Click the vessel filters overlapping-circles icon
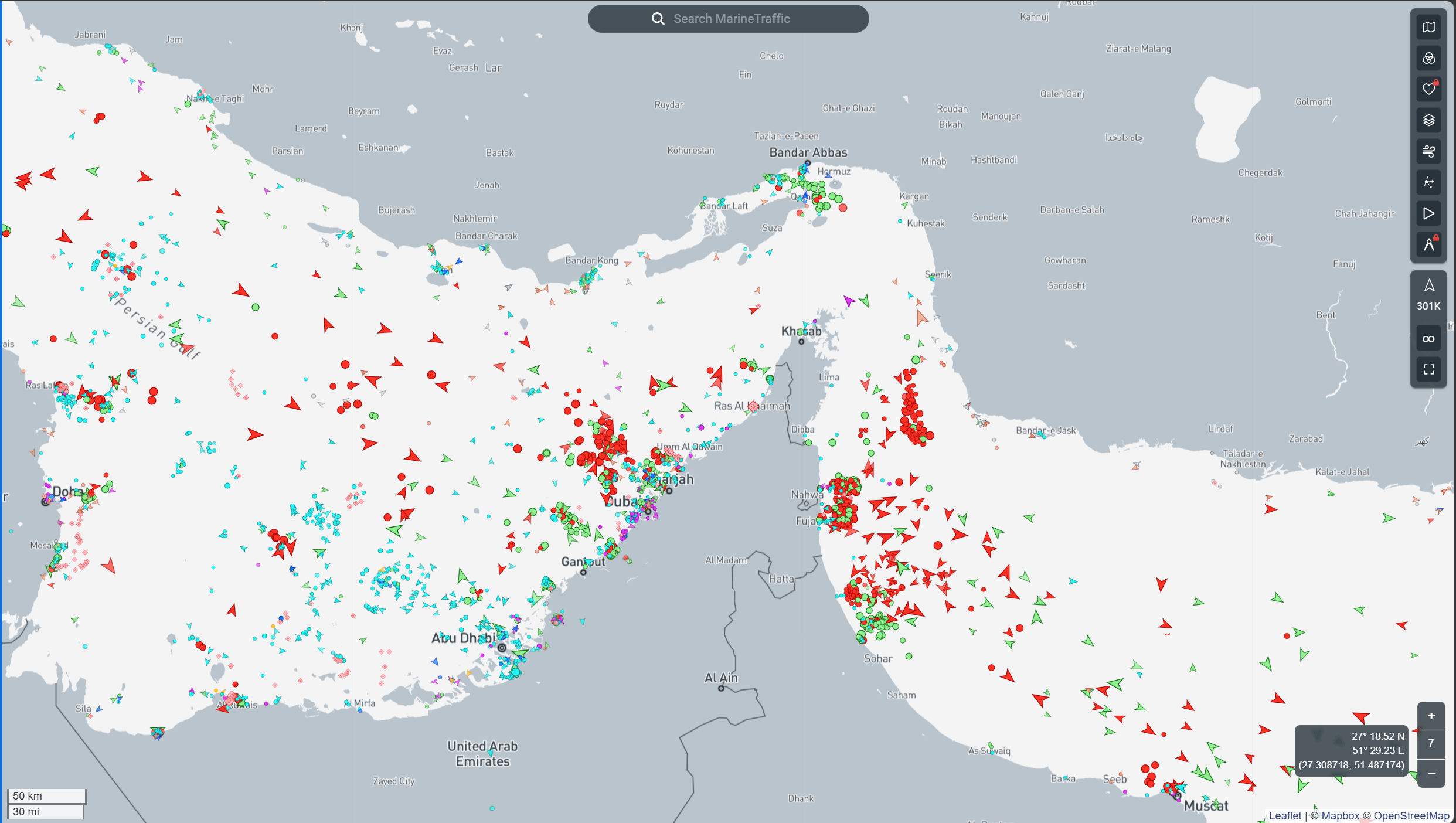1456x823 pixels. 1428,59
